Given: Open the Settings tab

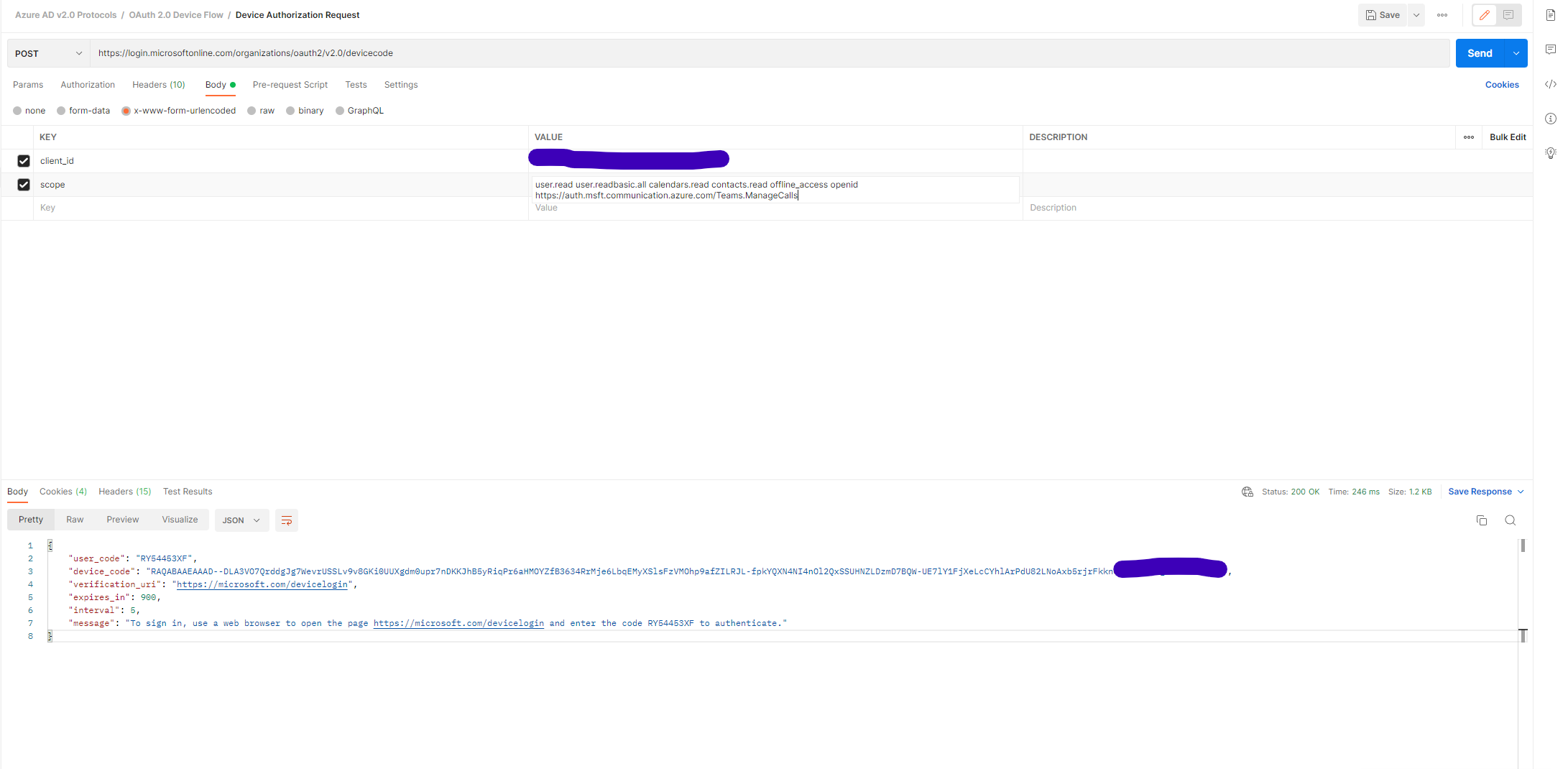Looking at the screenshot, I should pos(401,85).
